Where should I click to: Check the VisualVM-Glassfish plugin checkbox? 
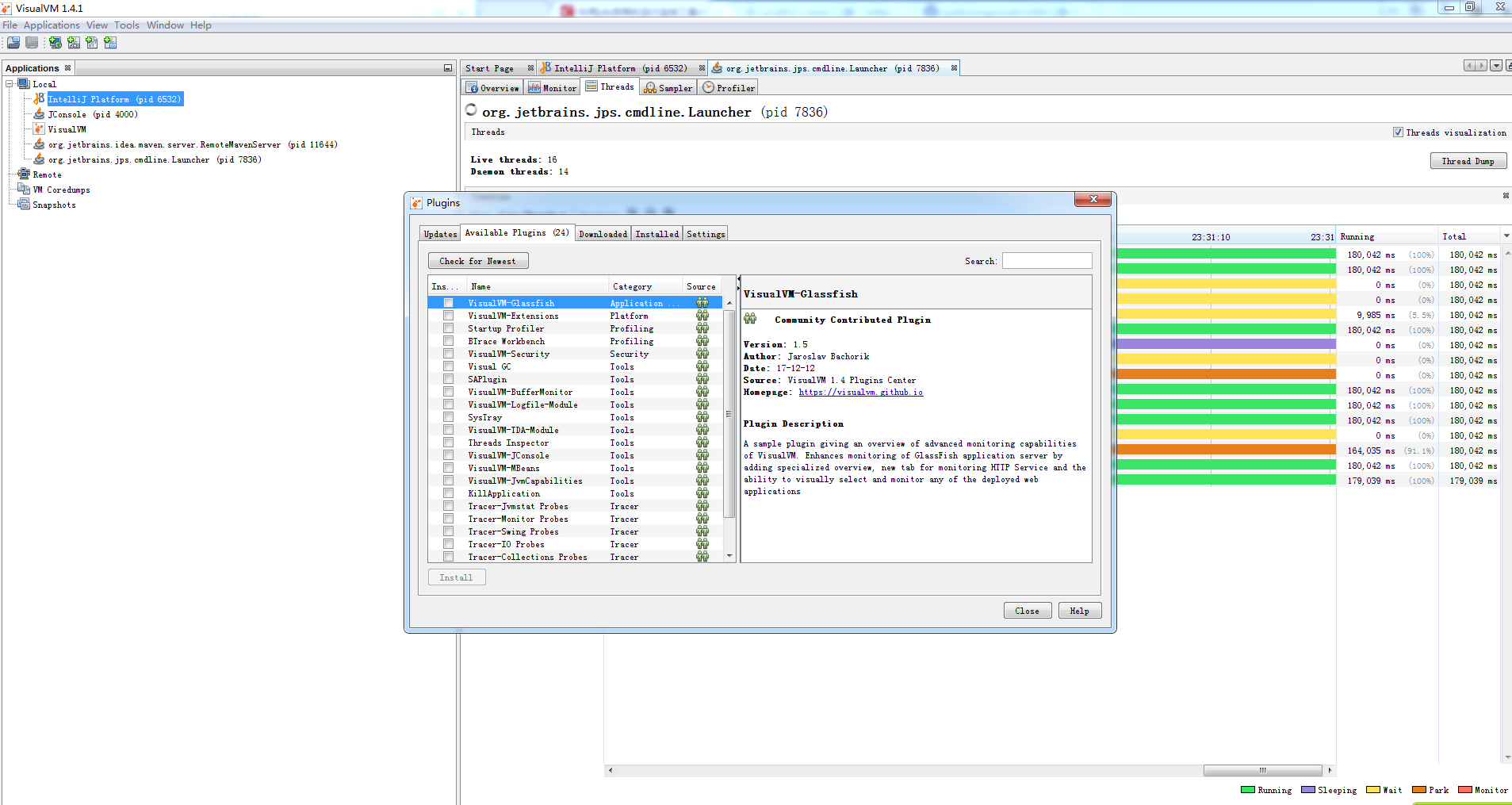pyautogui.click(x=449, y=303)
